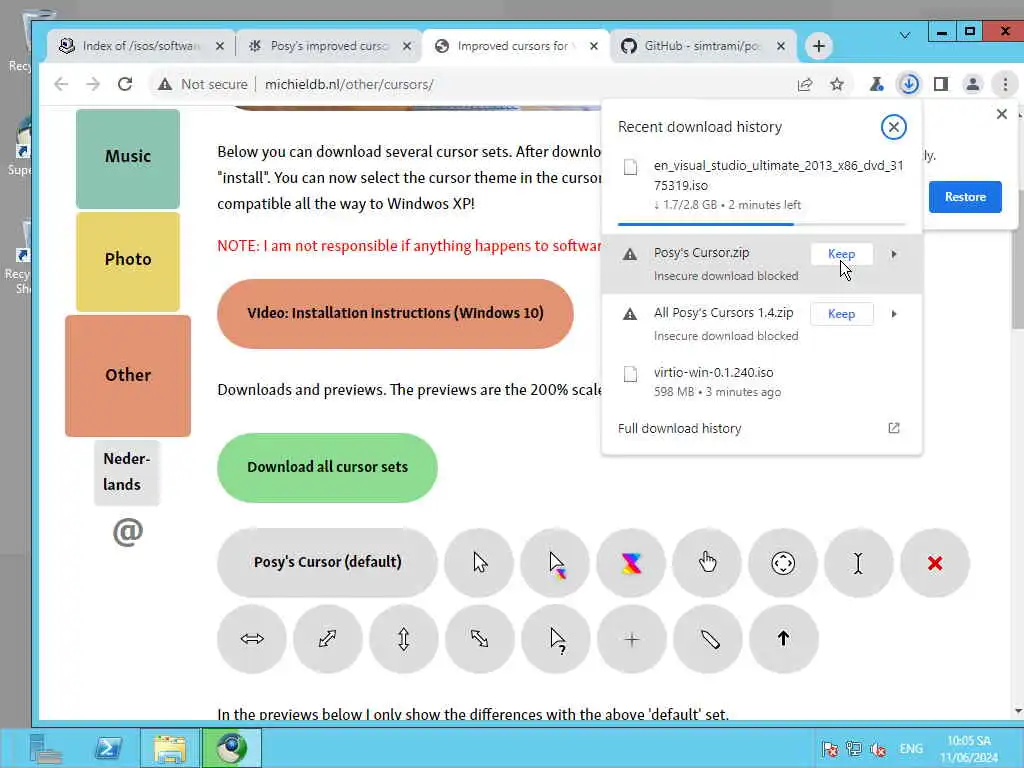The image size is (1024, 768).
Task: Click the I-beam text cursor preview
Action: (x=859, y=562)
